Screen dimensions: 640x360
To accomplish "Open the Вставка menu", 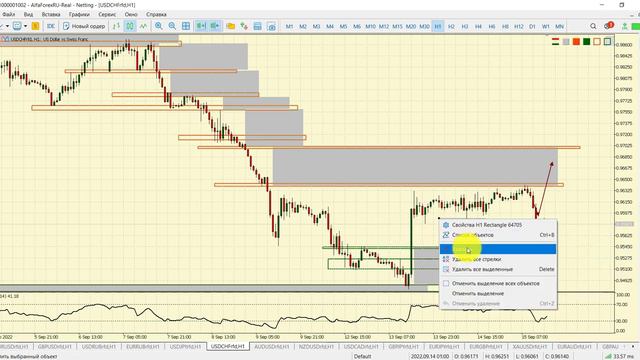I will click(x=51, y=14).
